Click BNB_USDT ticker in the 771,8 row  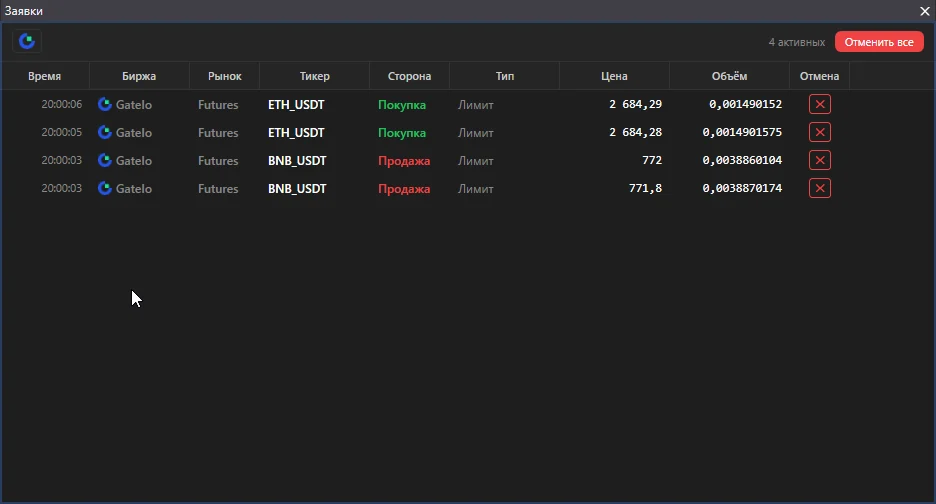[297, 189]
